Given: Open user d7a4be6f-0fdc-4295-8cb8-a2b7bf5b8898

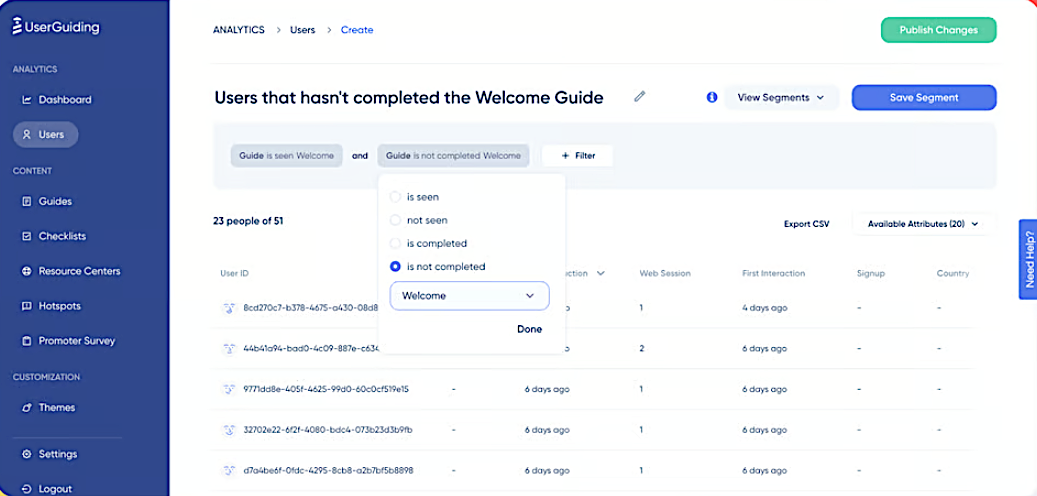Looking at the screenshot, I should coord(329,470).
